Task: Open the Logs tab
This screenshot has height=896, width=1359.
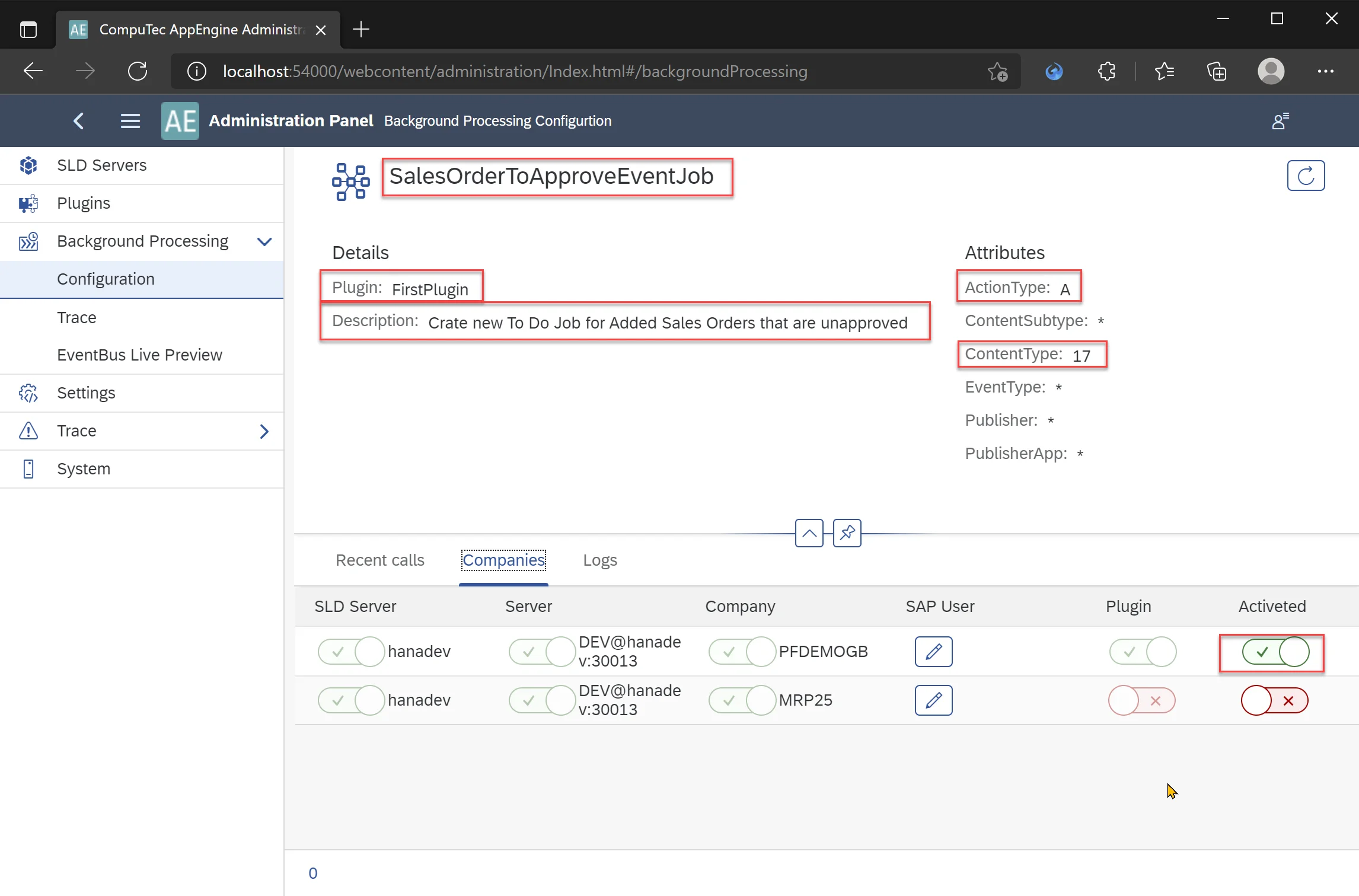Action: 599,560
